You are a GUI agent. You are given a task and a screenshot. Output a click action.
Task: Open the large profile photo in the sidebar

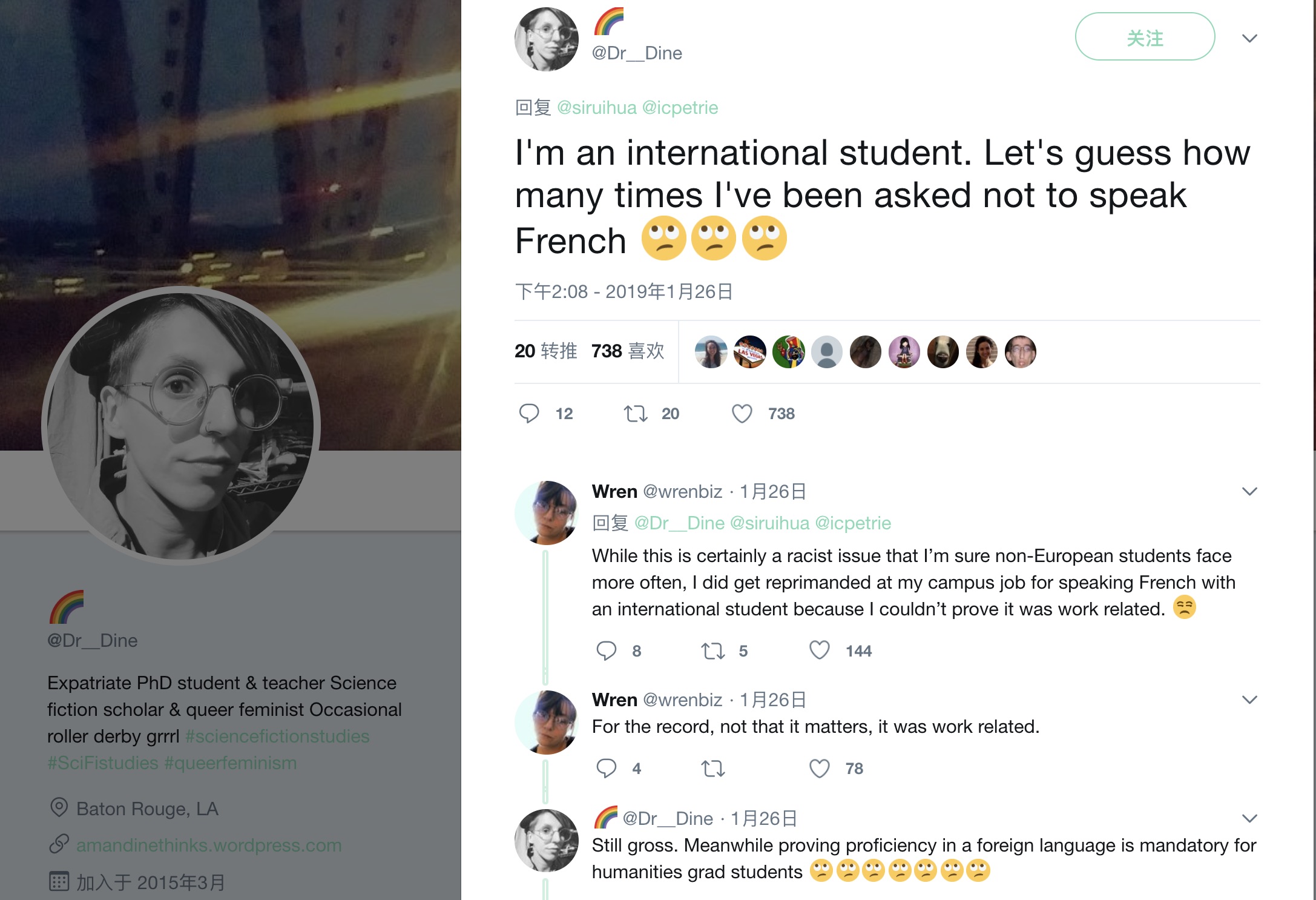pyautogui.click(x=180, y=426)
